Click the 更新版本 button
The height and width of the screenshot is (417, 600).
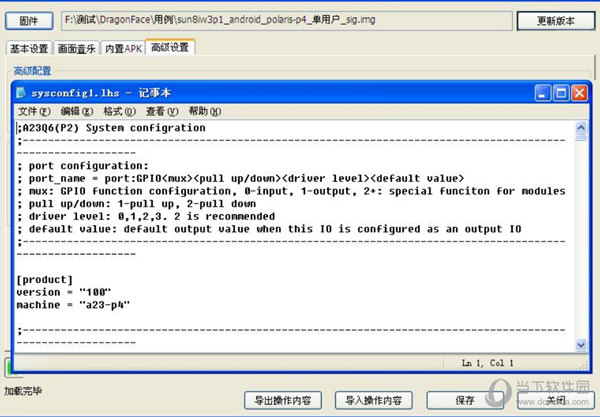tap(556, 21)
